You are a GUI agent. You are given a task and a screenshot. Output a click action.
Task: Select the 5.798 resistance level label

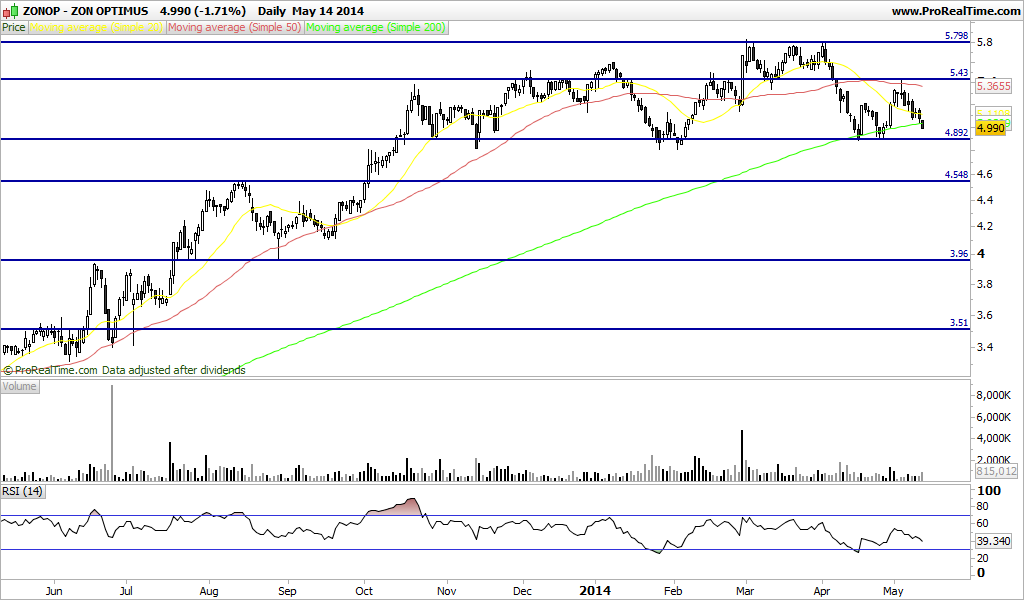pyautogui.click(x=957, y=36)
